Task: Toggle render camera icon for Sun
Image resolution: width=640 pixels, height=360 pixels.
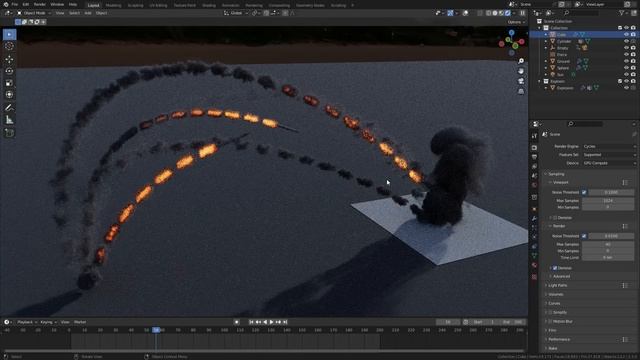Action: point(633,75)
